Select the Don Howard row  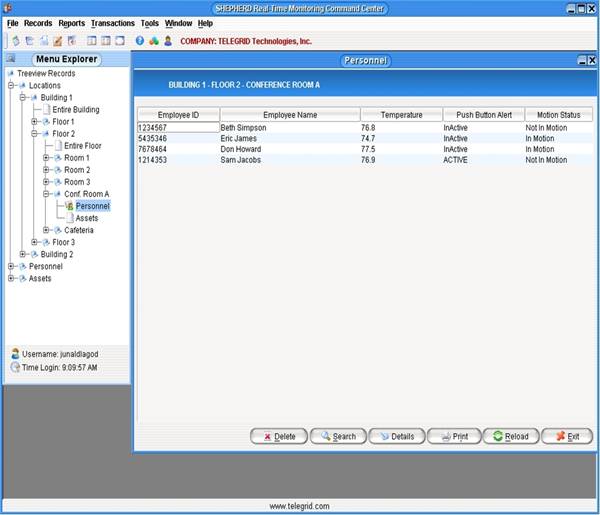click(365, 149)
